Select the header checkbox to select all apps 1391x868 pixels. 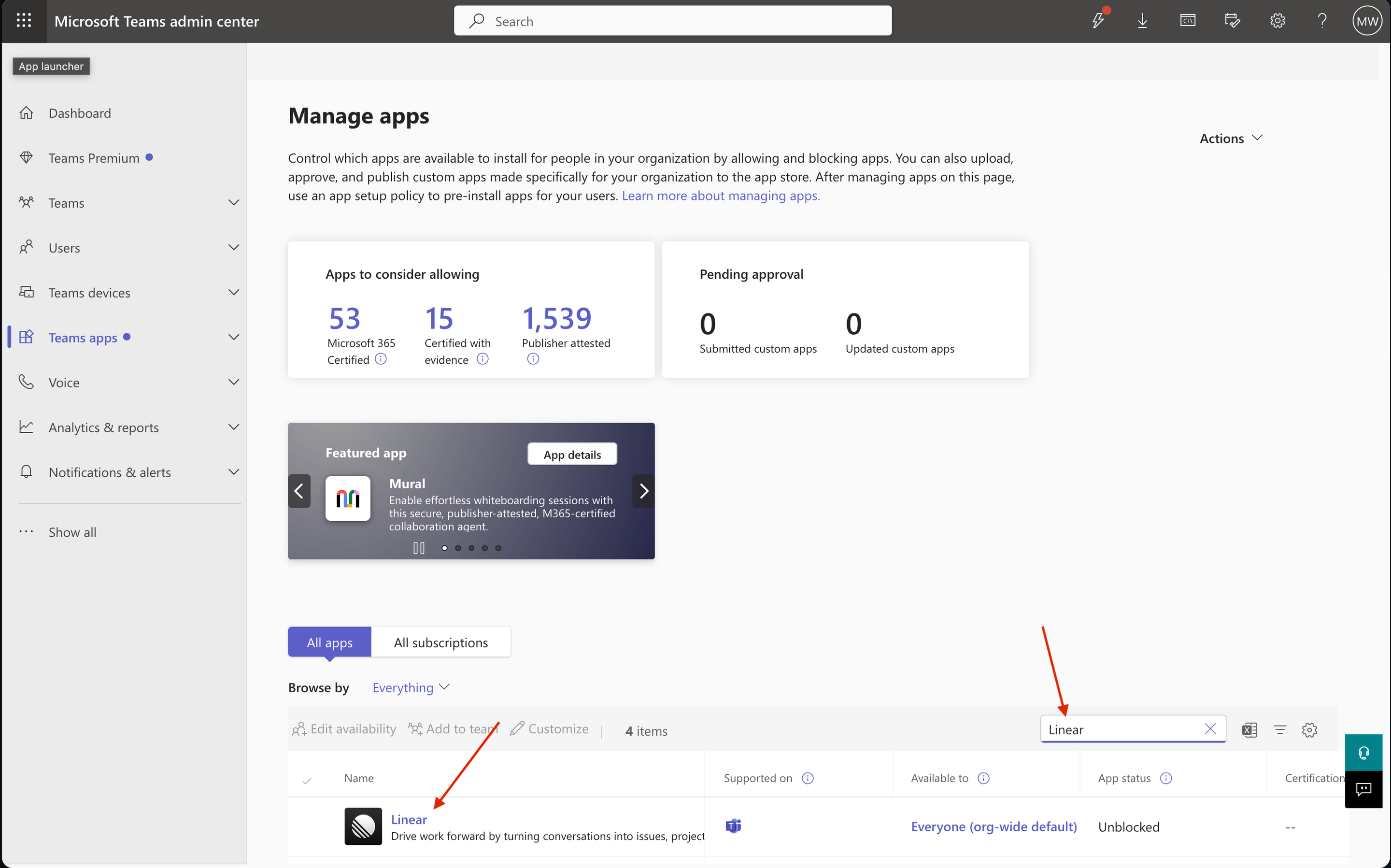coord(308,780)
